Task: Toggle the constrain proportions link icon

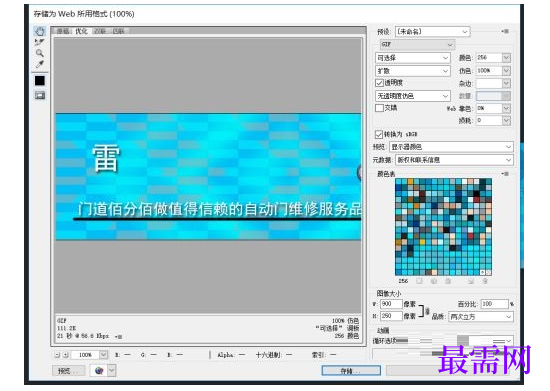Action: (427, 311)
